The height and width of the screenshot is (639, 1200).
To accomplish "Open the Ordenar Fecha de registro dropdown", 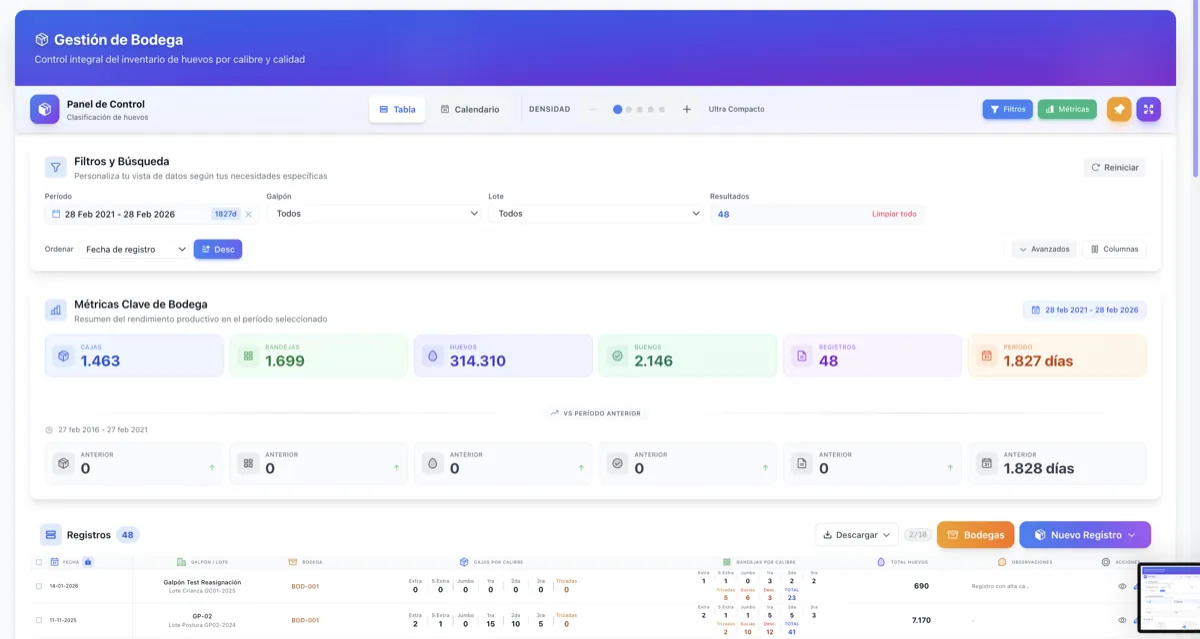I will pos(135,249).
